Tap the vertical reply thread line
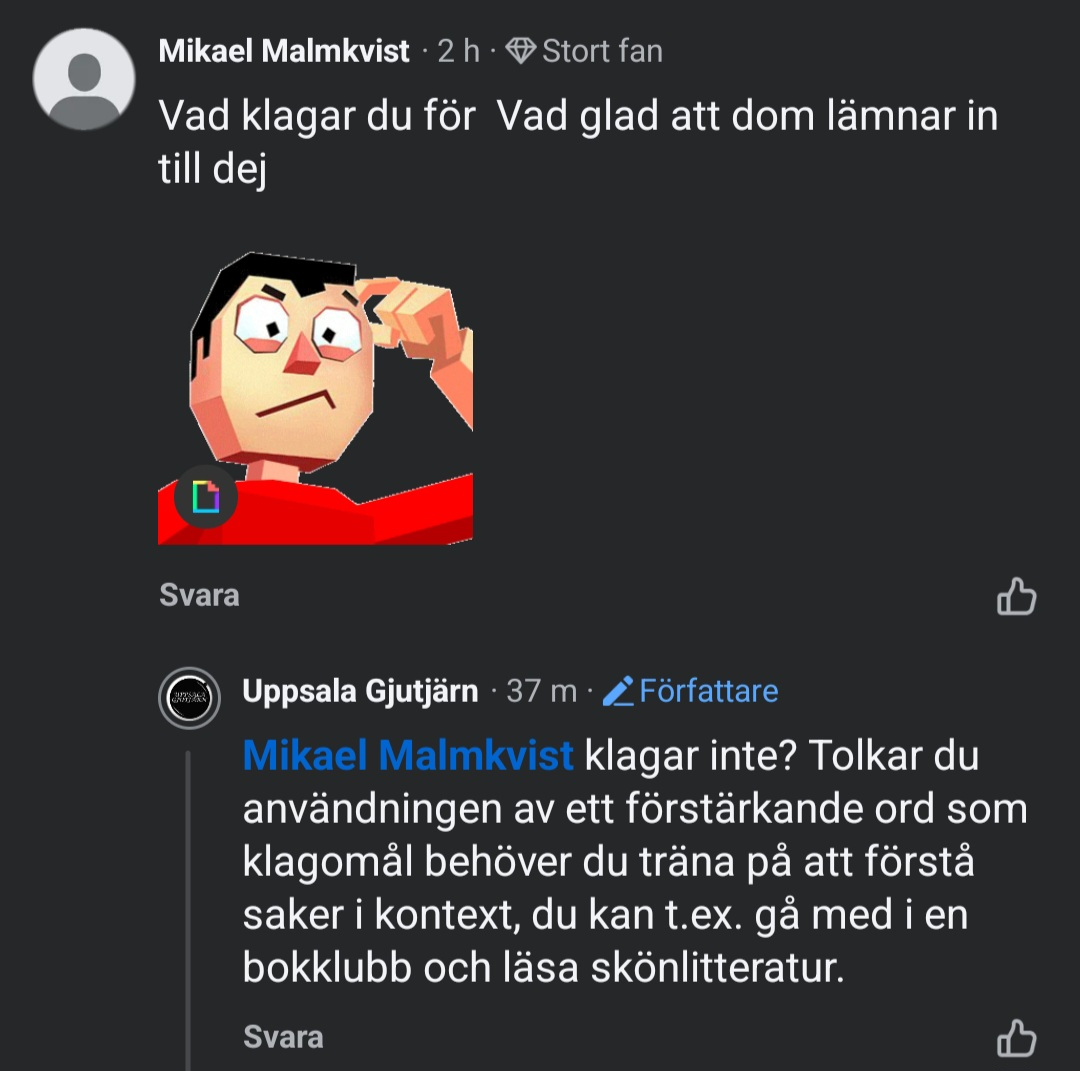Screen dimensions: 1080x1071 [188, 900]
